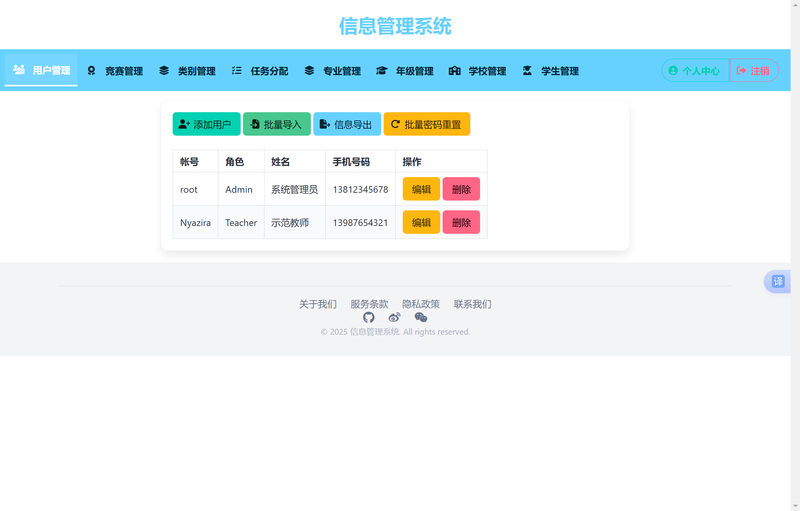Click 批量密码重置 button
800x511 pixels.
click(427, 124)
